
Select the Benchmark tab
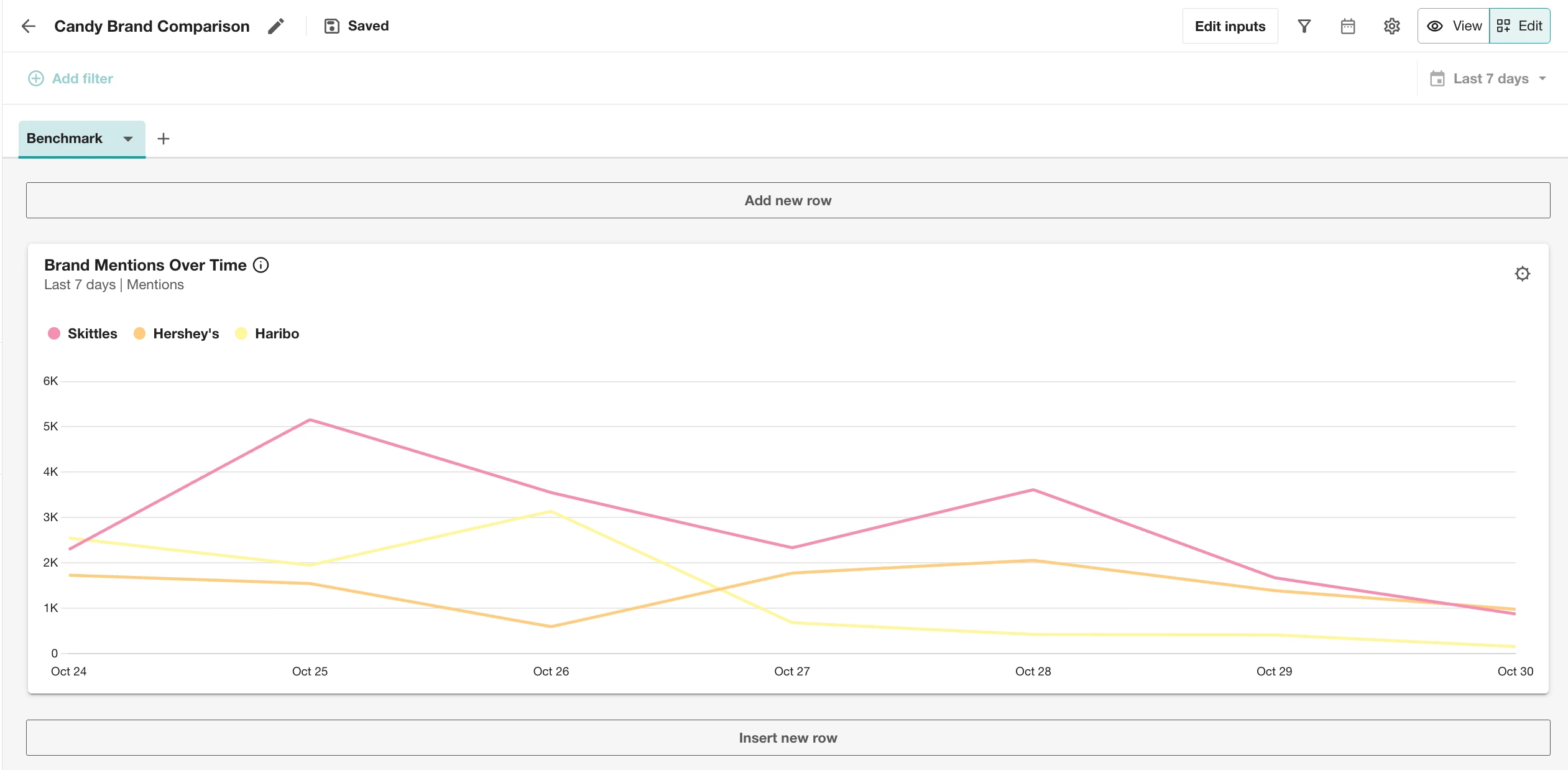[x=65, y=139]
